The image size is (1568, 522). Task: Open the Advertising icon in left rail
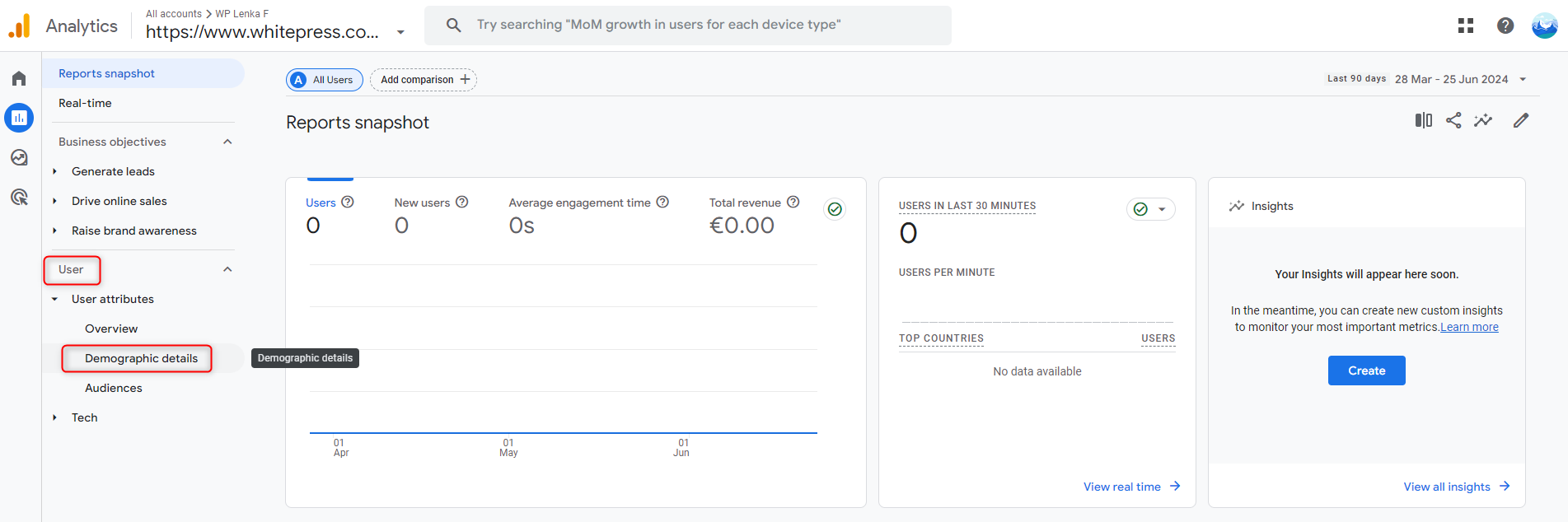[19, 197]
